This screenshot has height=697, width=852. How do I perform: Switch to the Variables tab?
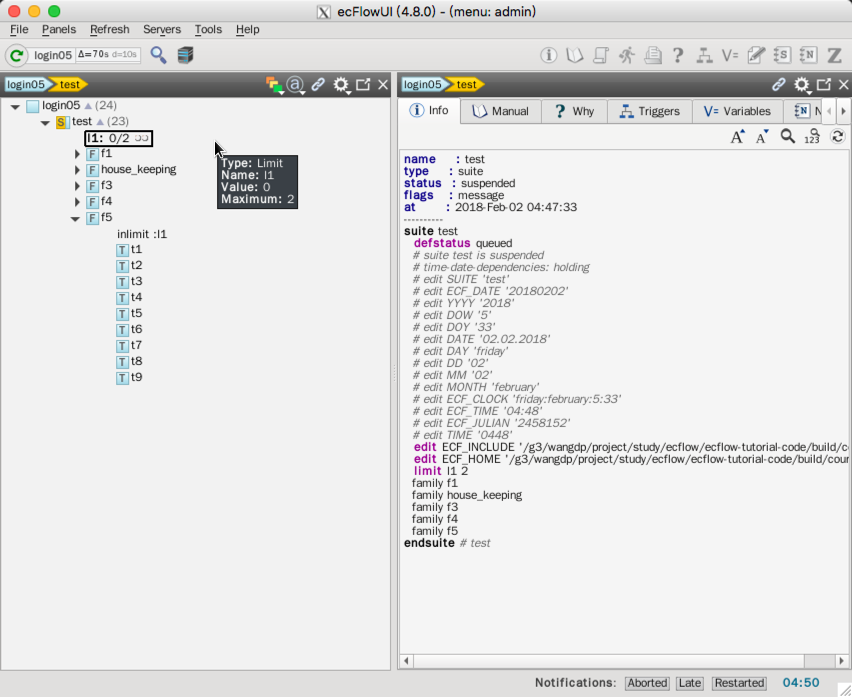coord(737,111)
